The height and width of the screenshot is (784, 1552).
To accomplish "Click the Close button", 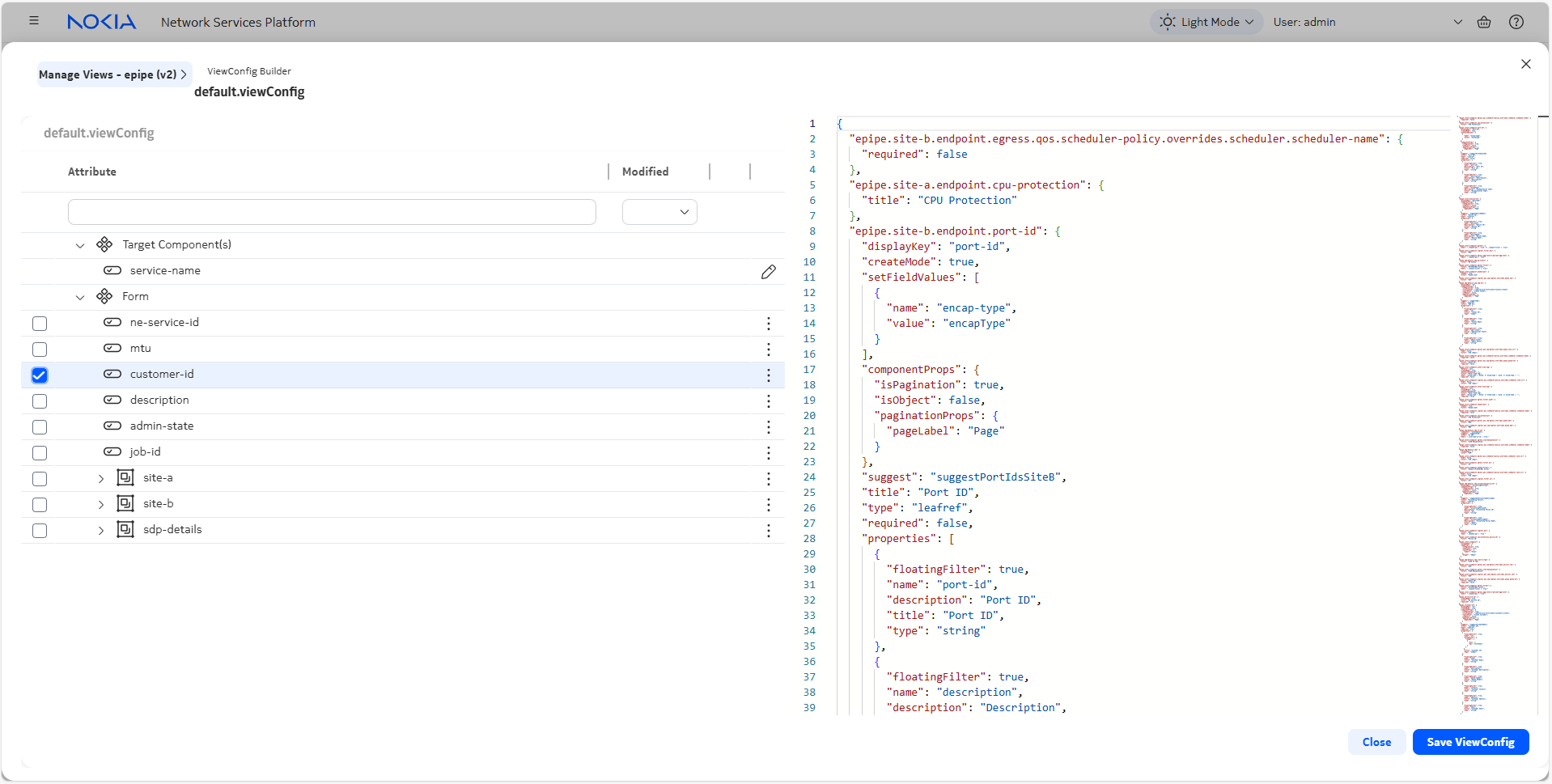I will point(1376,741).
